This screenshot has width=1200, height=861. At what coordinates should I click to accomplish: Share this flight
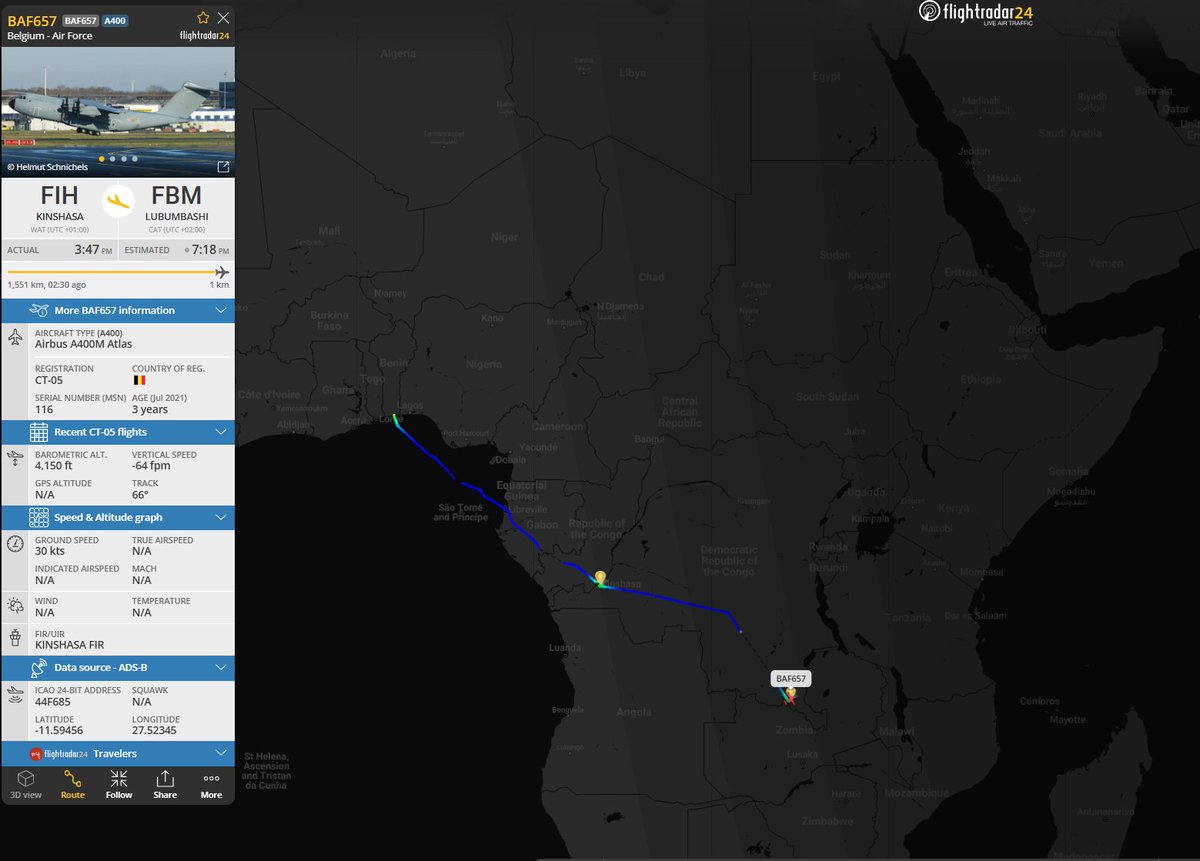(165, 784)
